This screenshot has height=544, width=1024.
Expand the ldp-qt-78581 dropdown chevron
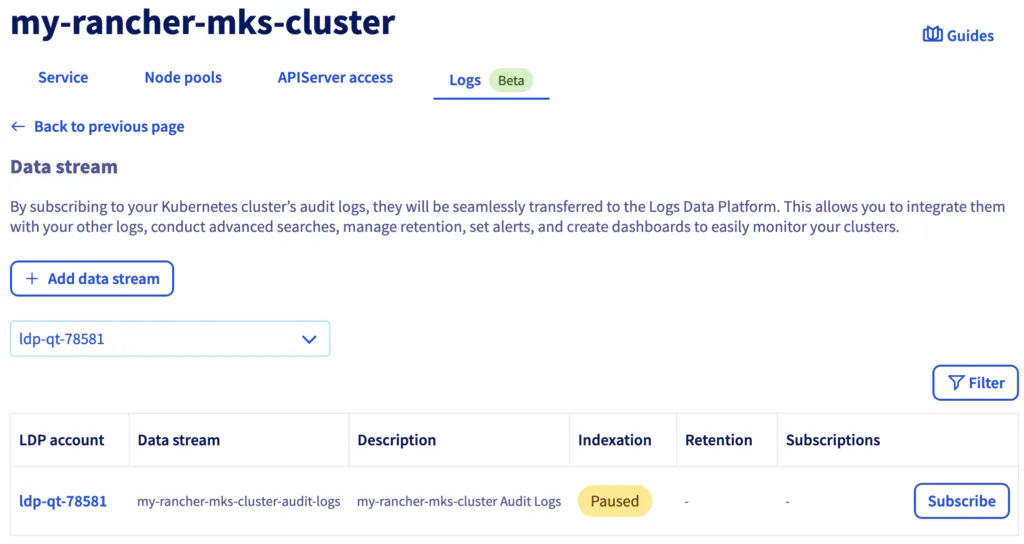pyautogui.click(x=309, y=339)
